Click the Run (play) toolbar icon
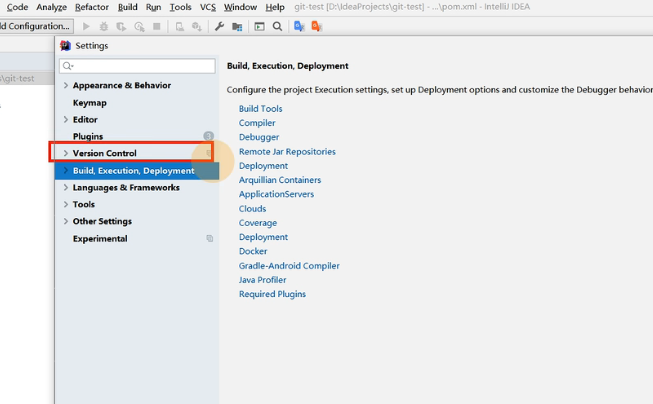This screenshot has width=653, height=404. click(x=86, y=27)
